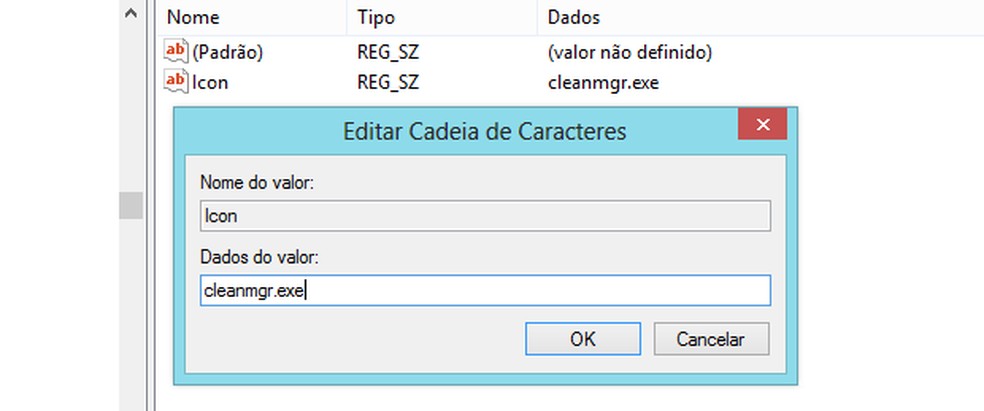Viewport: 984px width, 411px height.
Task: Click REG_SZ type in Icon row
Action: point(386,82)
